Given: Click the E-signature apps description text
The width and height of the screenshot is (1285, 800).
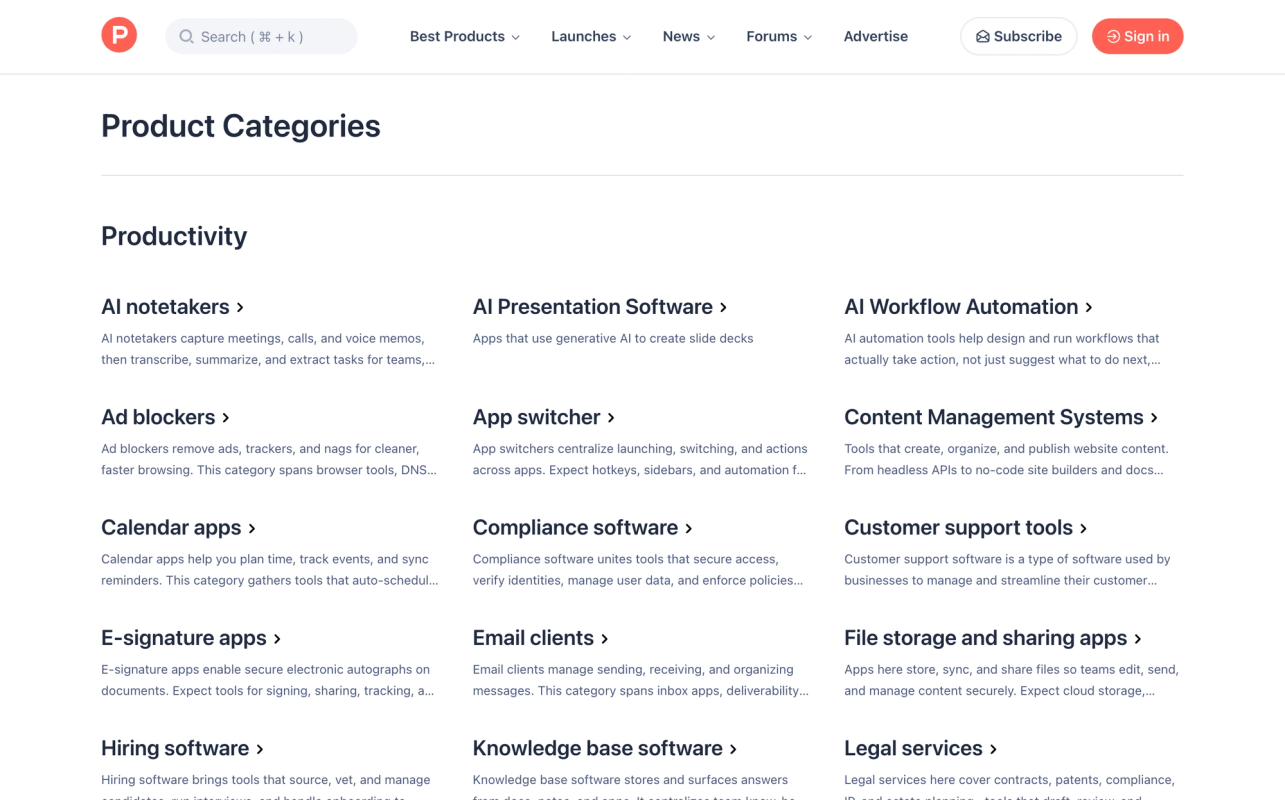Looking at the screenshot, I should 268,681.
